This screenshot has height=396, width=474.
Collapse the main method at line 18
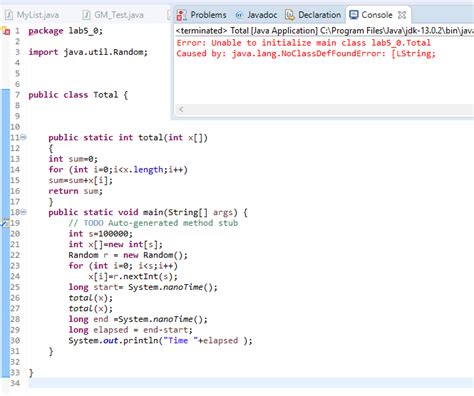(23, 212)
